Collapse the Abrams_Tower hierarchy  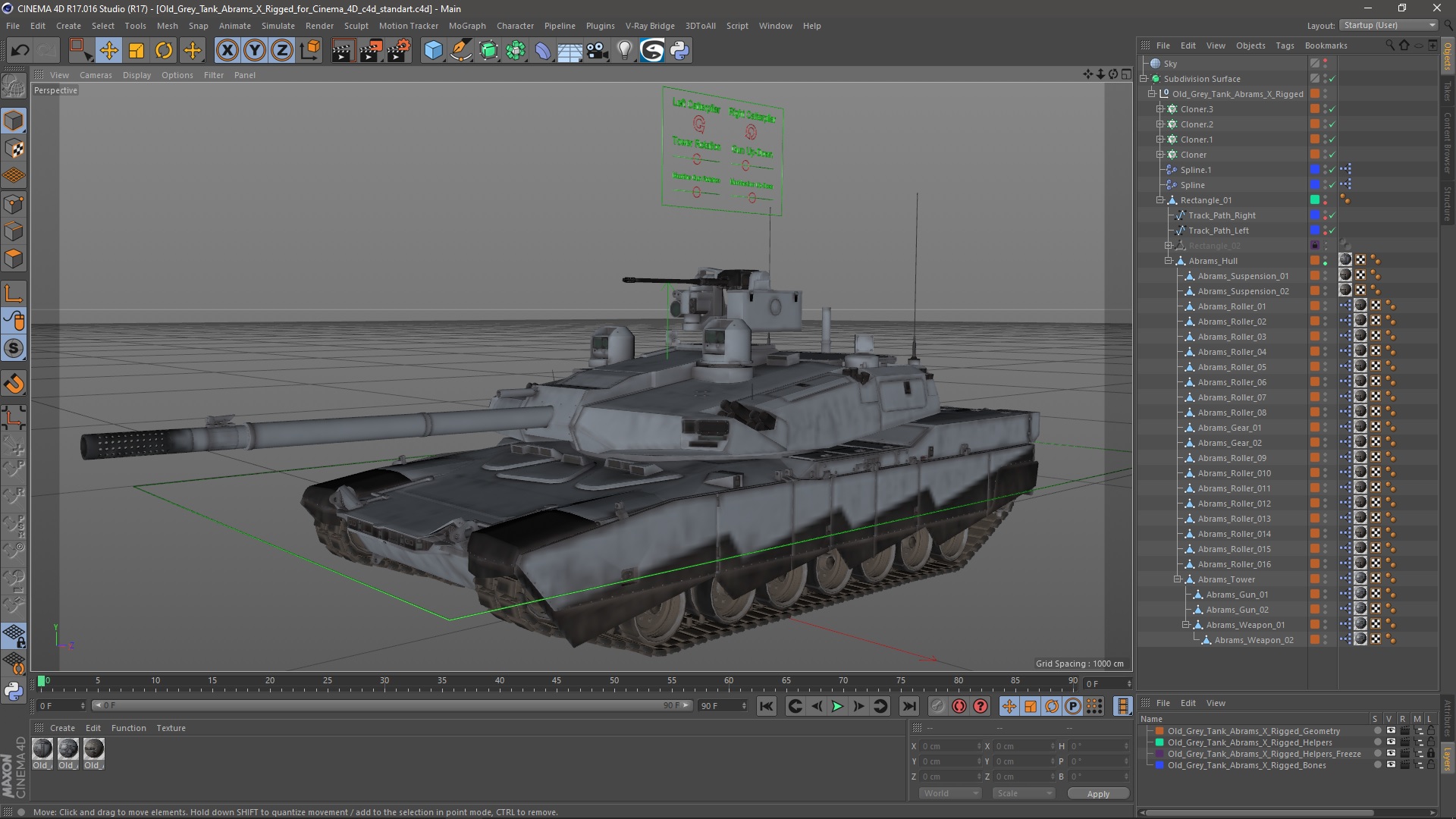(1177, 579)
